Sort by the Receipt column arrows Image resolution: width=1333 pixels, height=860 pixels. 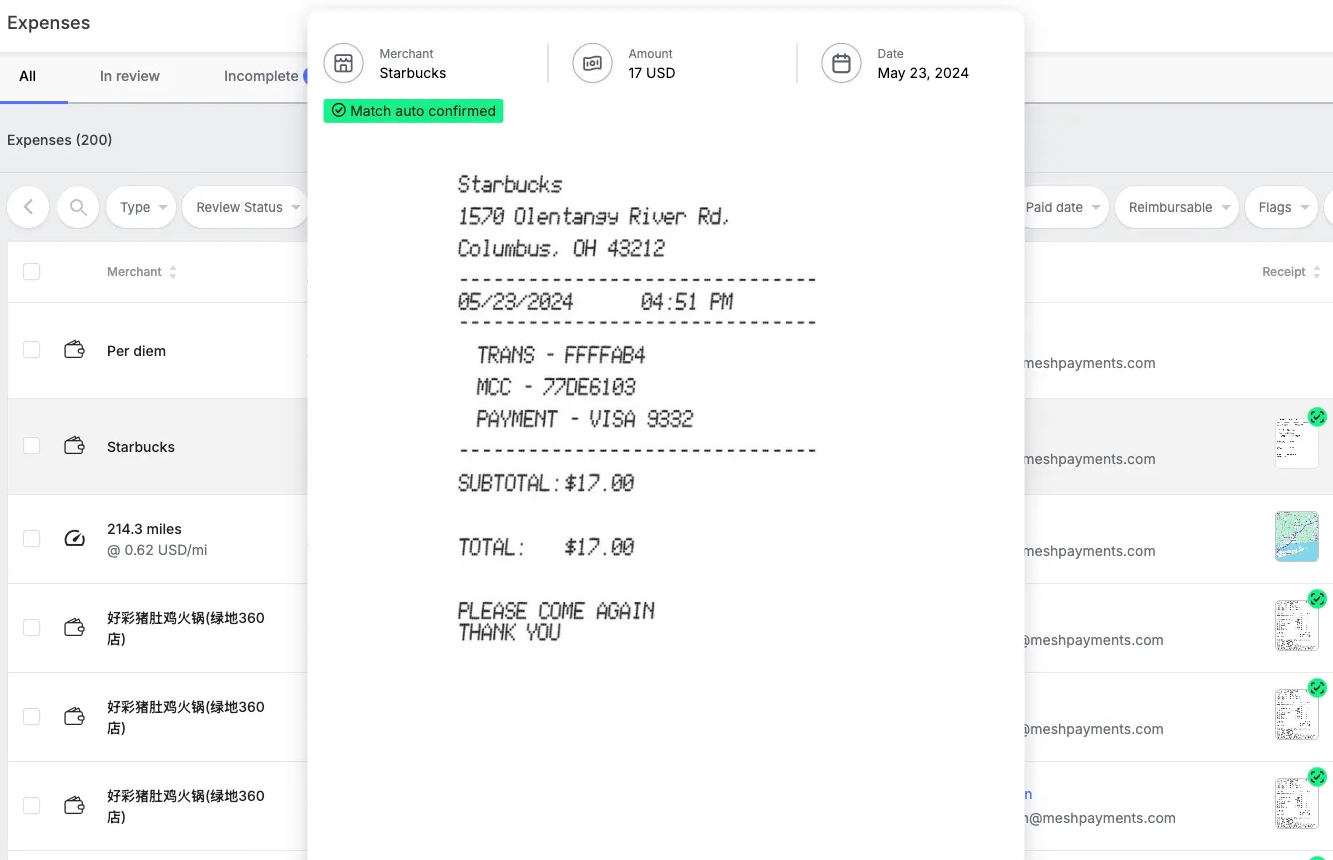click(1317, 272)
